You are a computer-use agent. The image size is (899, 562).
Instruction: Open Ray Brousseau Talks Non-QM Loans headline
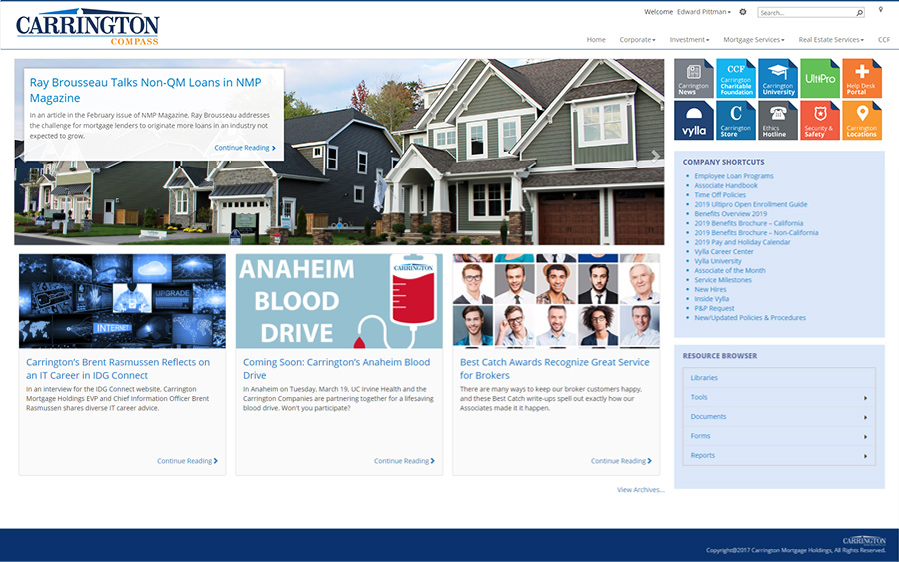coord(146,90)
